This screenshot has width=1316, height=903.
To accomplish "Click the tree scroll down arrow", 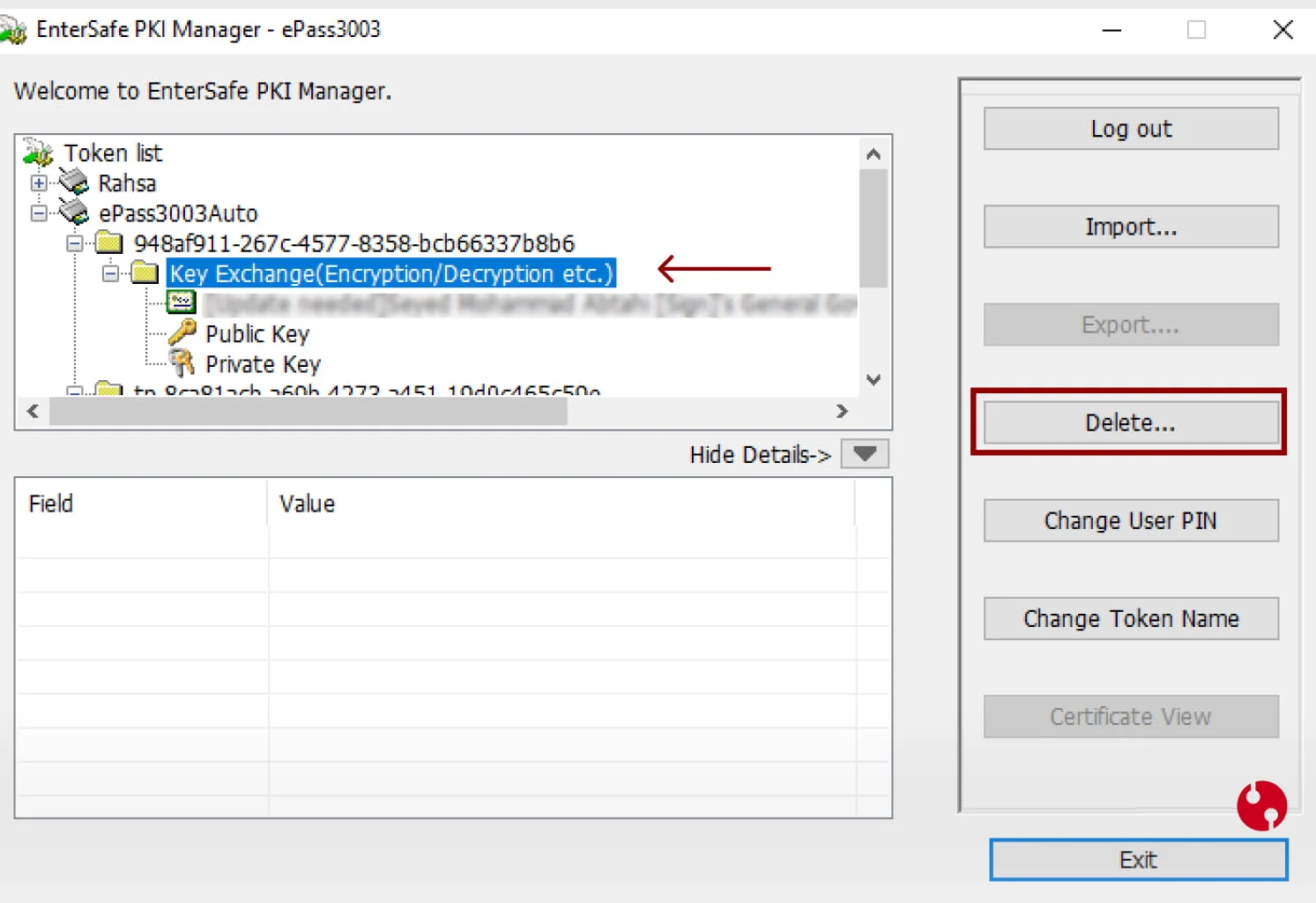I will click(874, 380).
